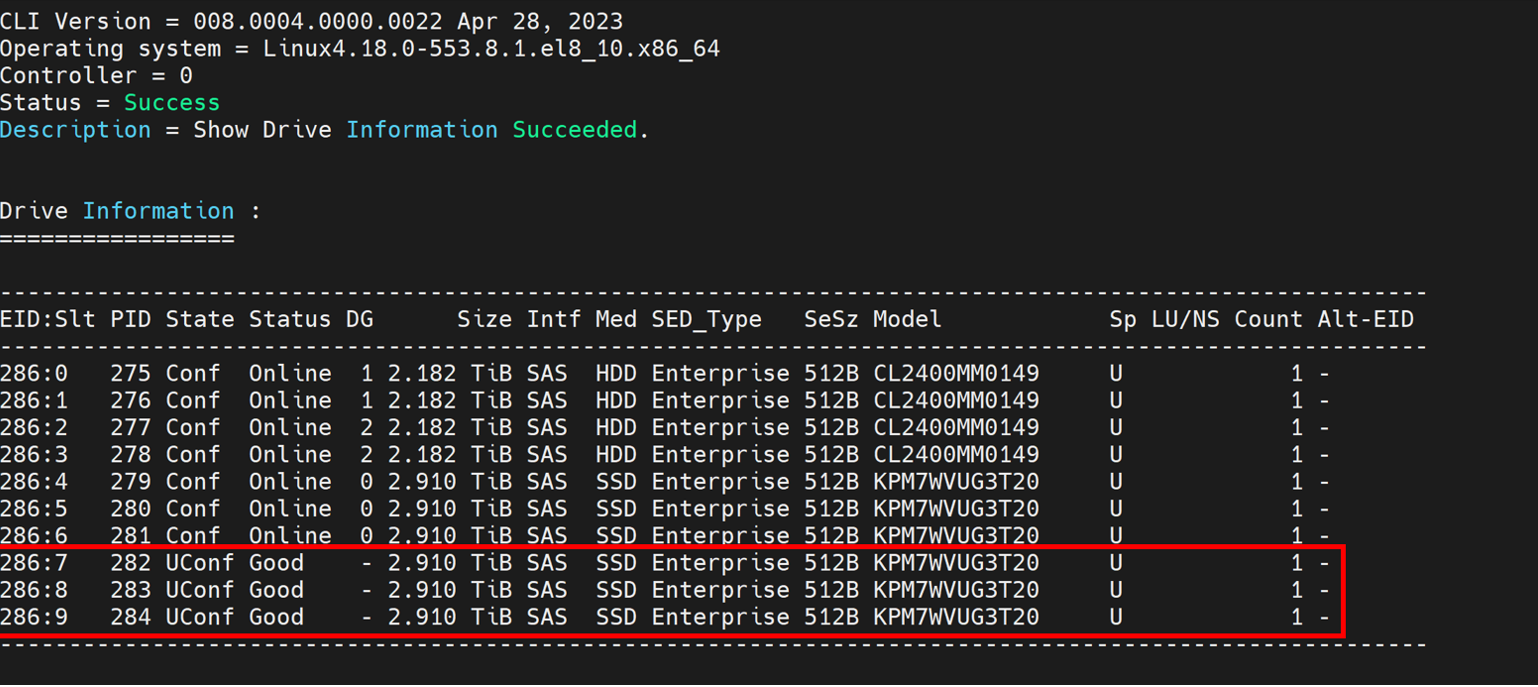Click drive slot entry 286:0
Screen dimensions: 1538x687
pyautogui.click(x=34, y=373)
